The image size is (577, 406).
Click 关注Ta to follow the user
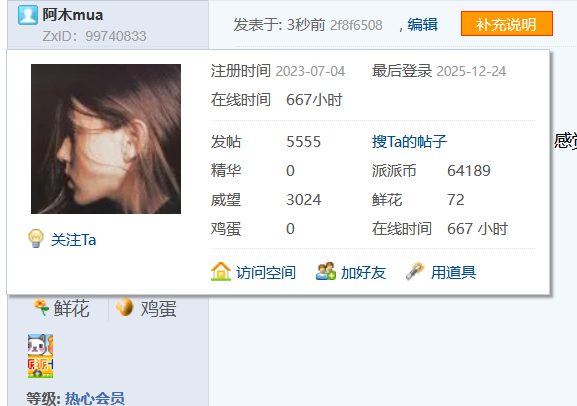pos(74,240)
